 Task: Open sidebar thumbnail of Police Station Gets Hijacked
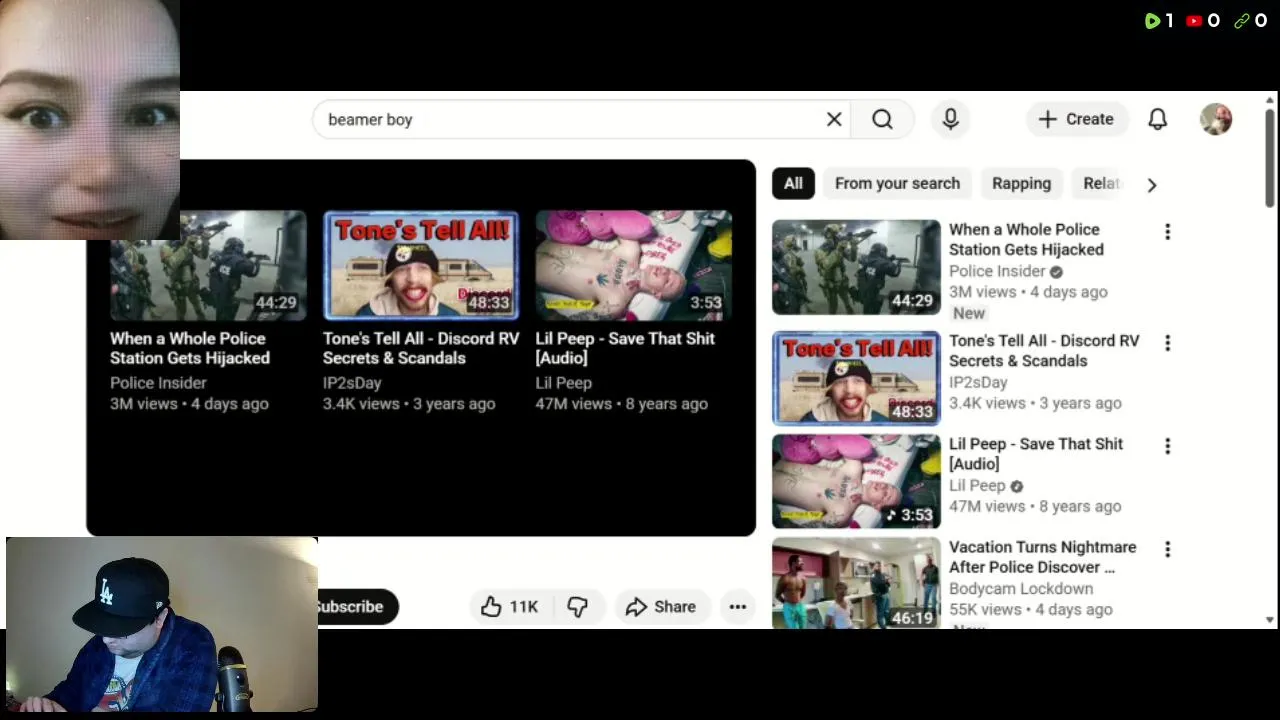pyautogui.click(x=856, y=267)
